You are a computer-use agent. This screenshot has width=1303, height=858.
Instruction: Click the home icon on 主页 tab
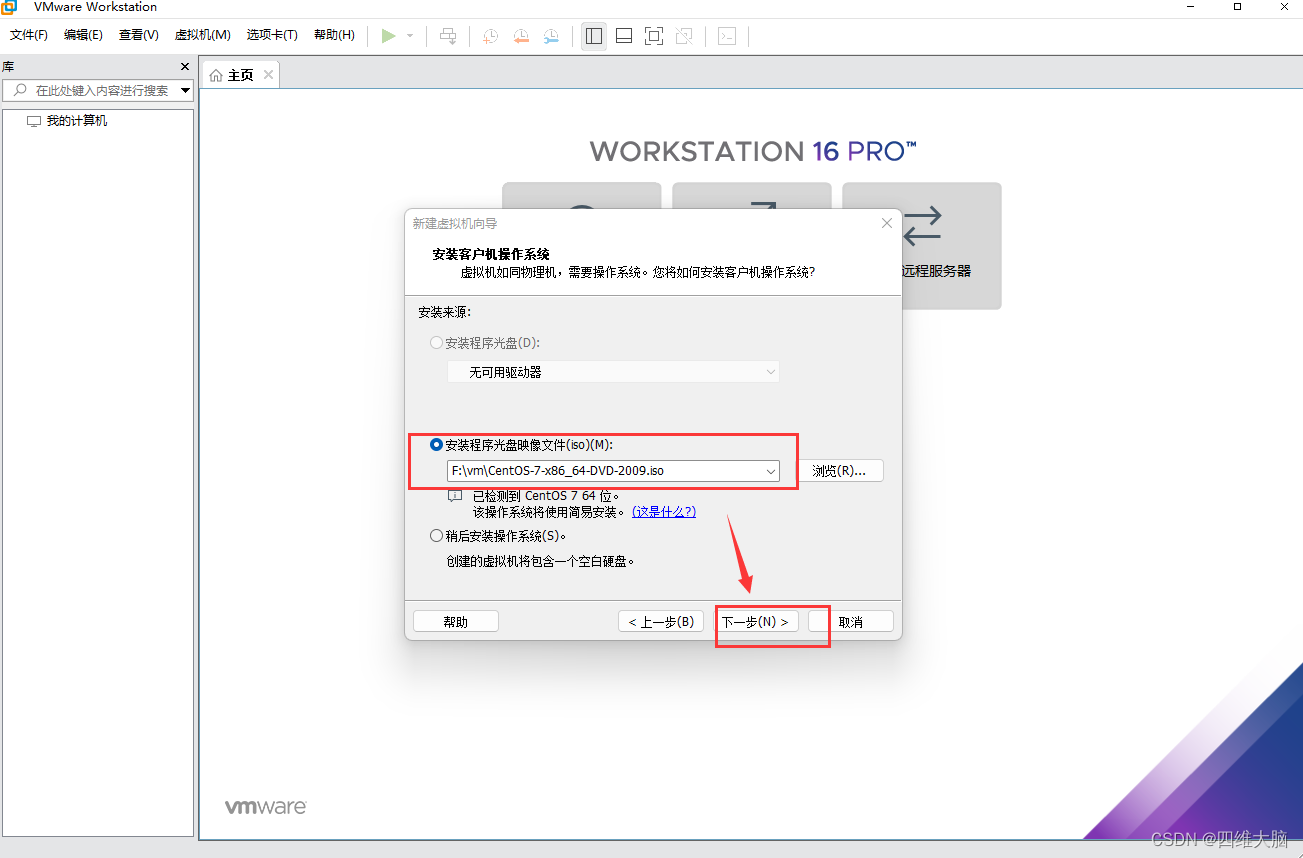point(216,76)
